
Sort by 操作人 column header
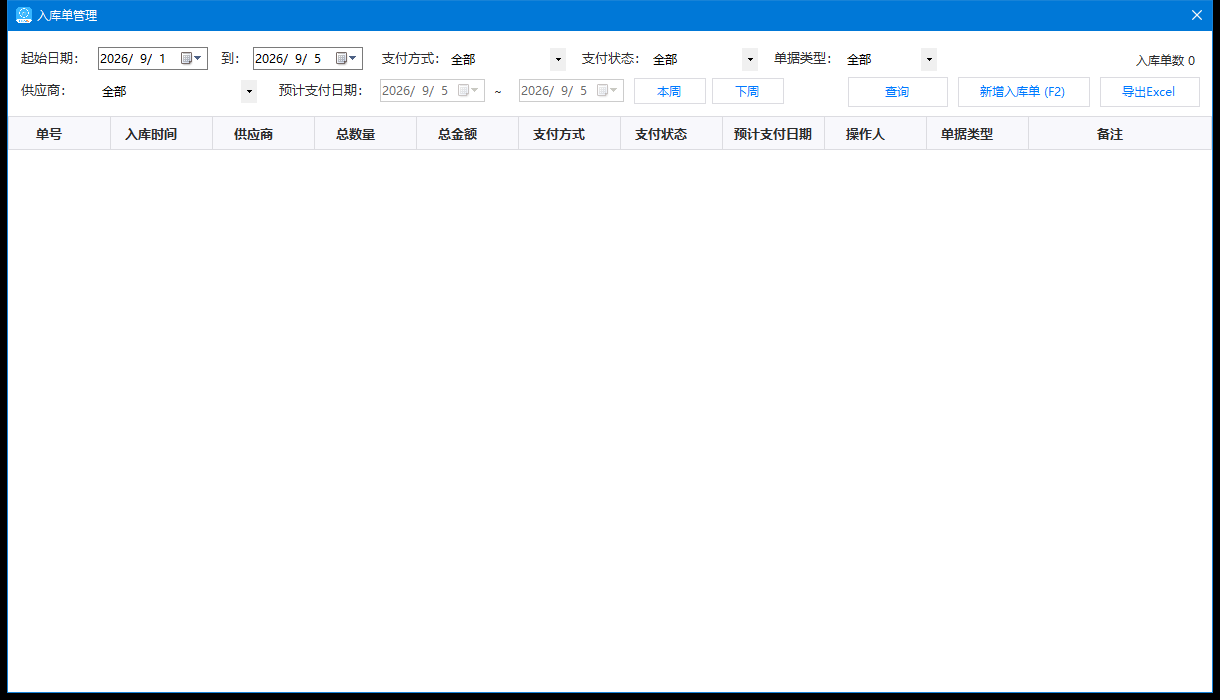click(875, 133)
